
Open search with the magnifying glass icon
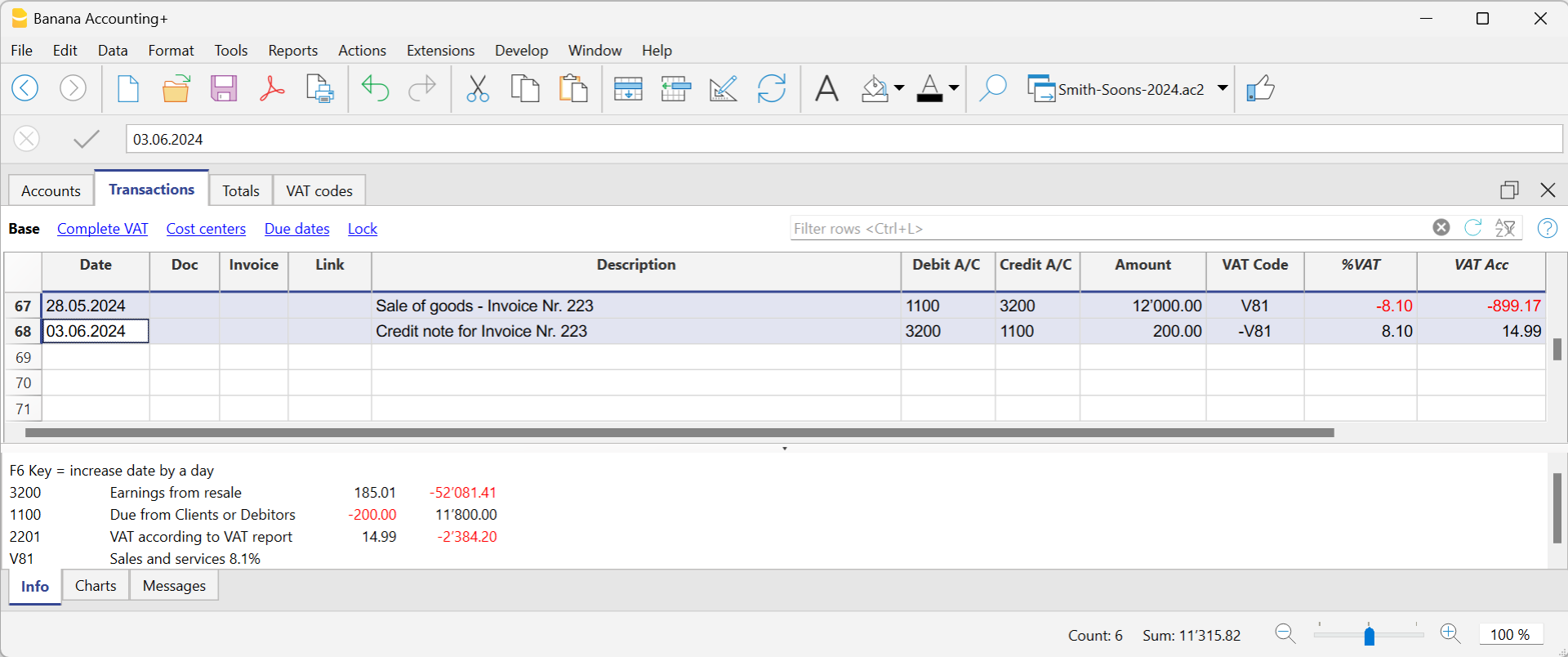(992, 87)
